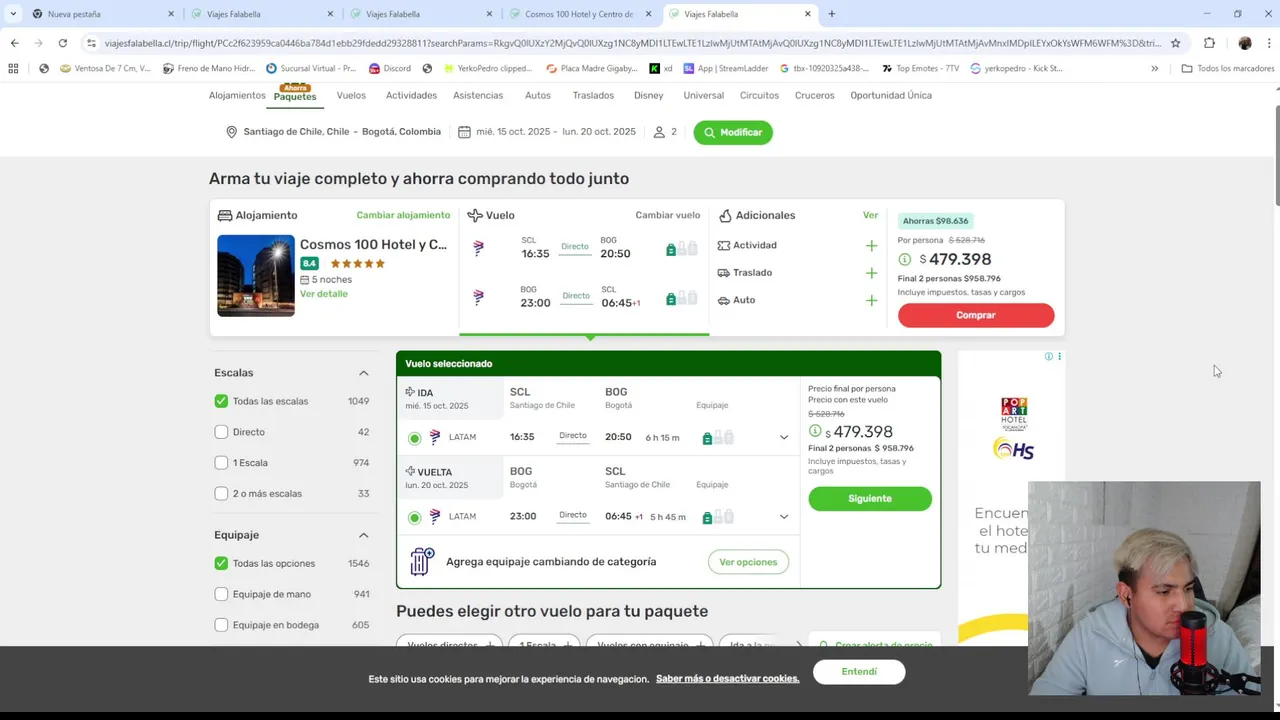Click the location pin icon

pos(231,132)
